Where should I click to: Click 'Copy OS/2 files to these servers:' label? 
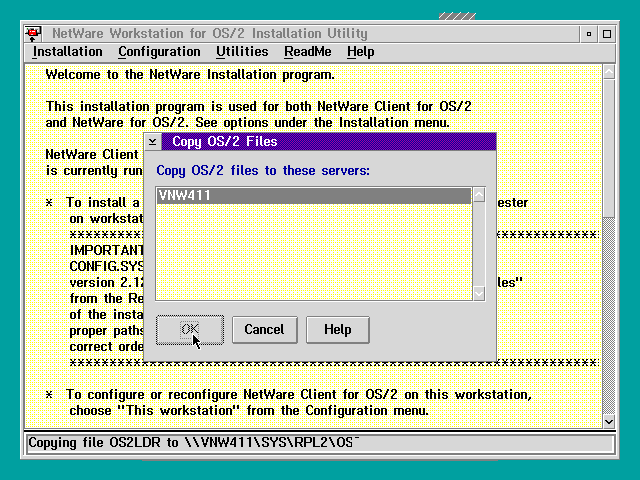click(x=263, y=171)
